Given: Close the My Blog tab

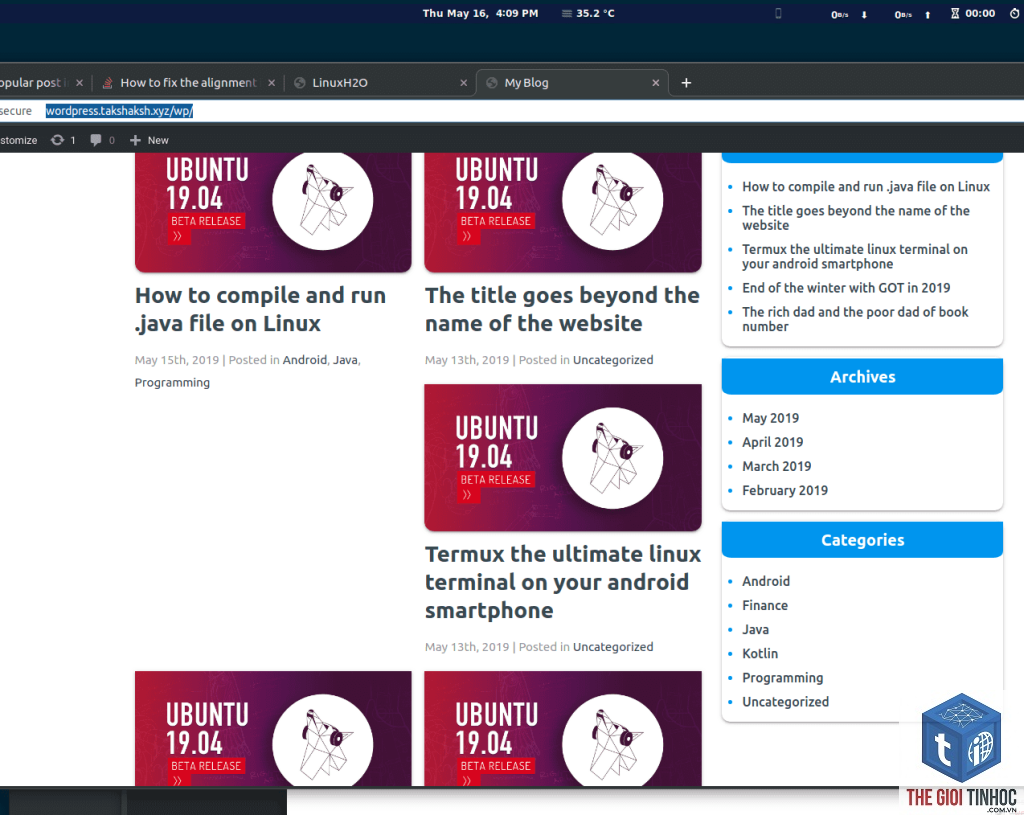Looking at the screenshot, I should point(656,83).
